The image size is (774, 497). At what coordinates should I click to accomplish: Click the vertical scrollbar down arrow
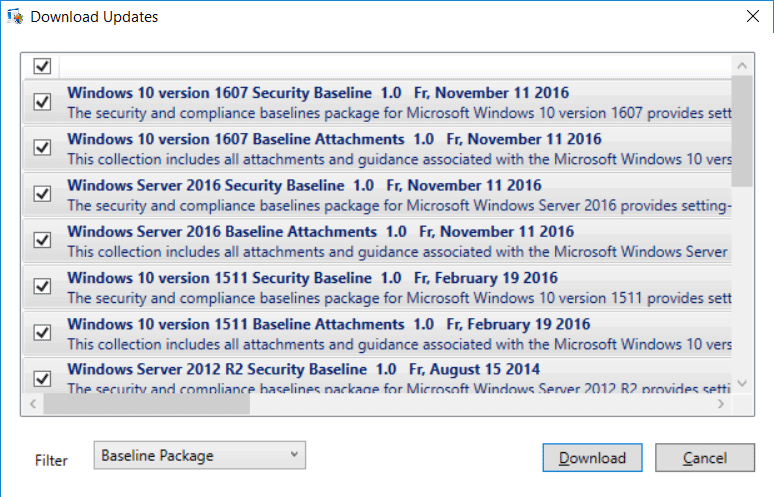[742, 383]
